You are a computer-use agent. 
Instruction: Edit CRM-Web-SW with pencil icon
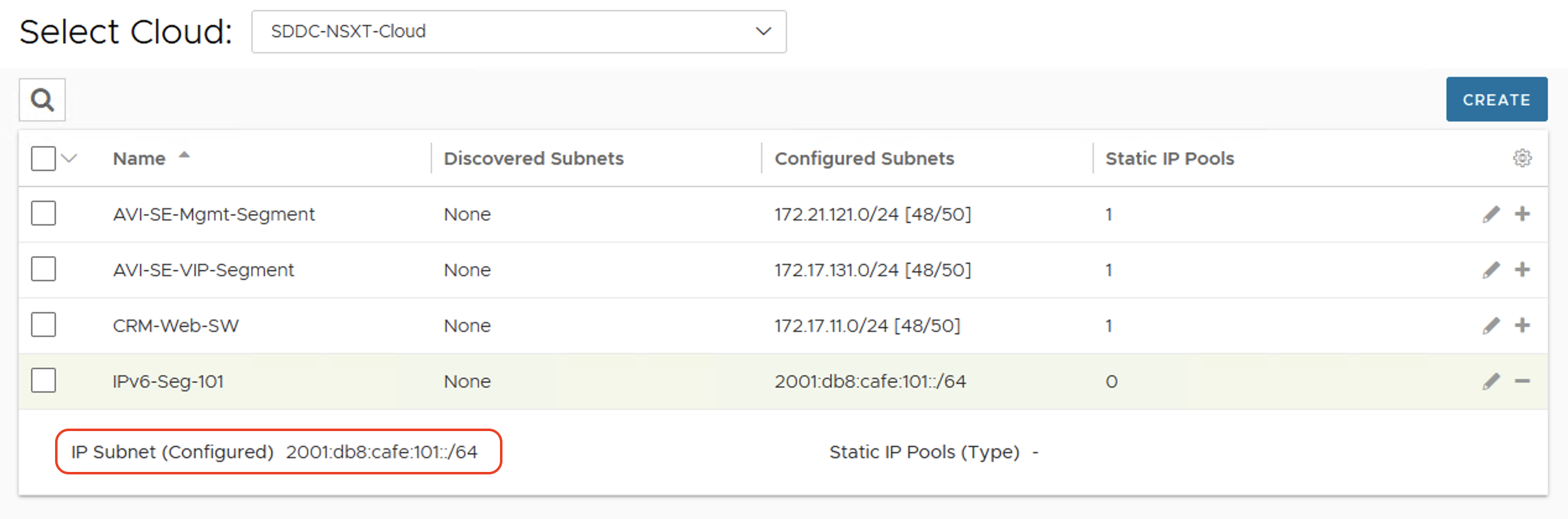[x=1491, y=326]
